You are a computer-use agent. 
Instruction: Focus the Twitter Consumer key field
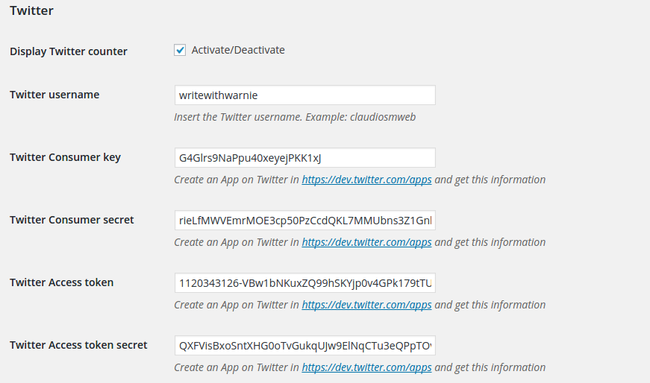305,158
